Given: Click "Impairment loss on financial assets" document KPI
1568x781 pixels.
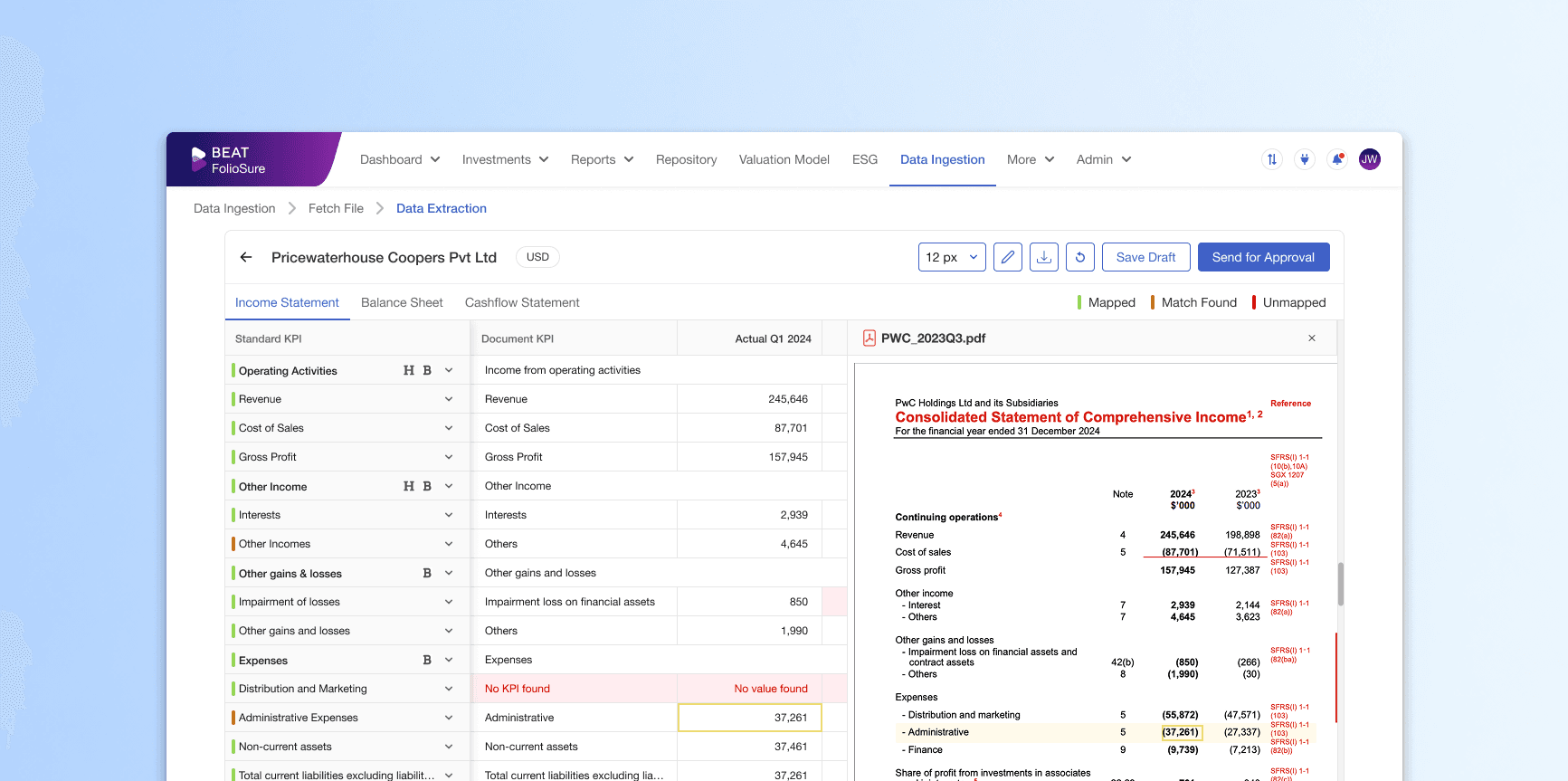Looking at the screenshot, I should click(x=570, y=602).
